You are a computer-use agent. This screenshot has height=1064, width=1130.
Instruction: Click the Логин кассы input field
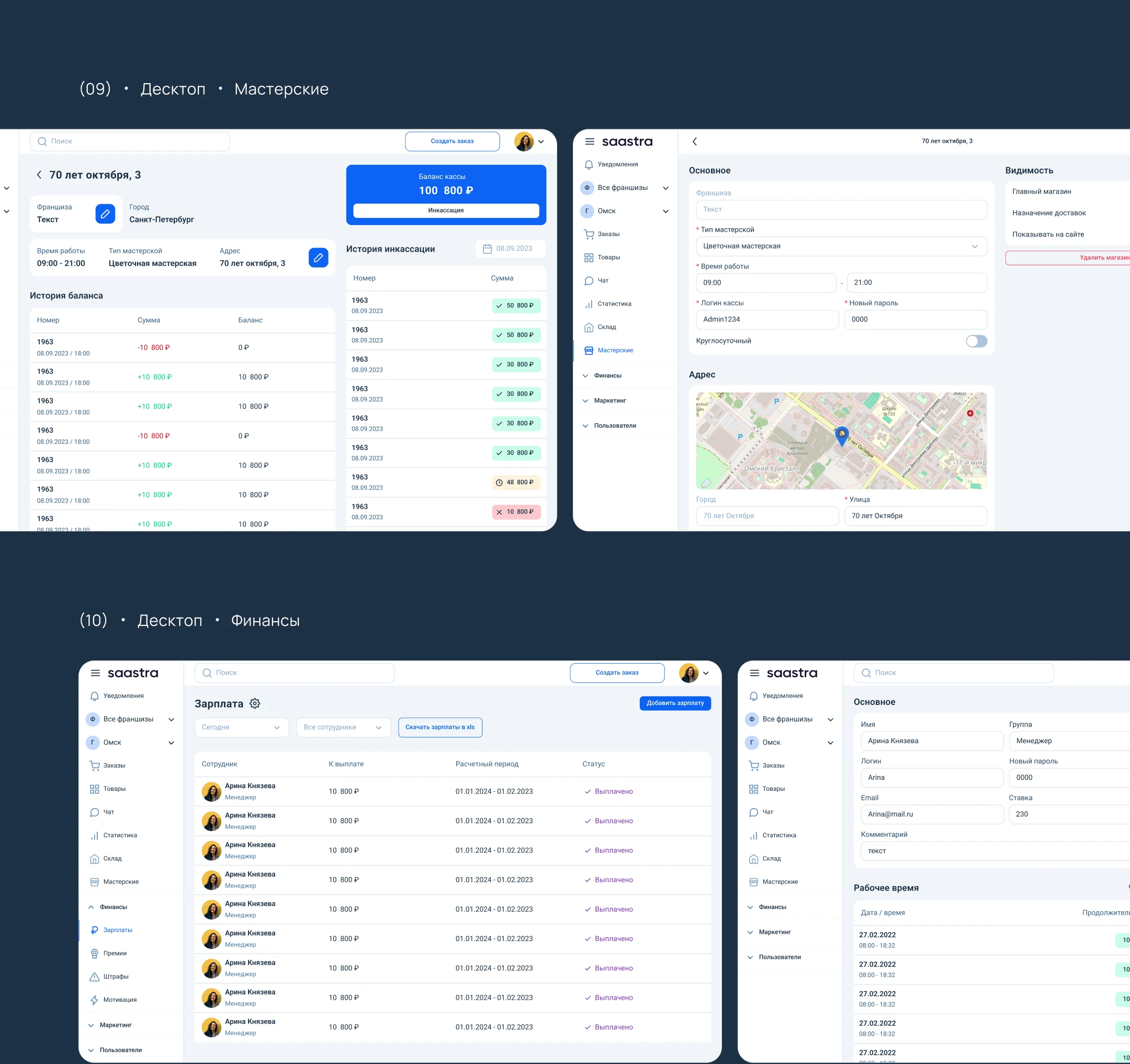pos(766,320)
